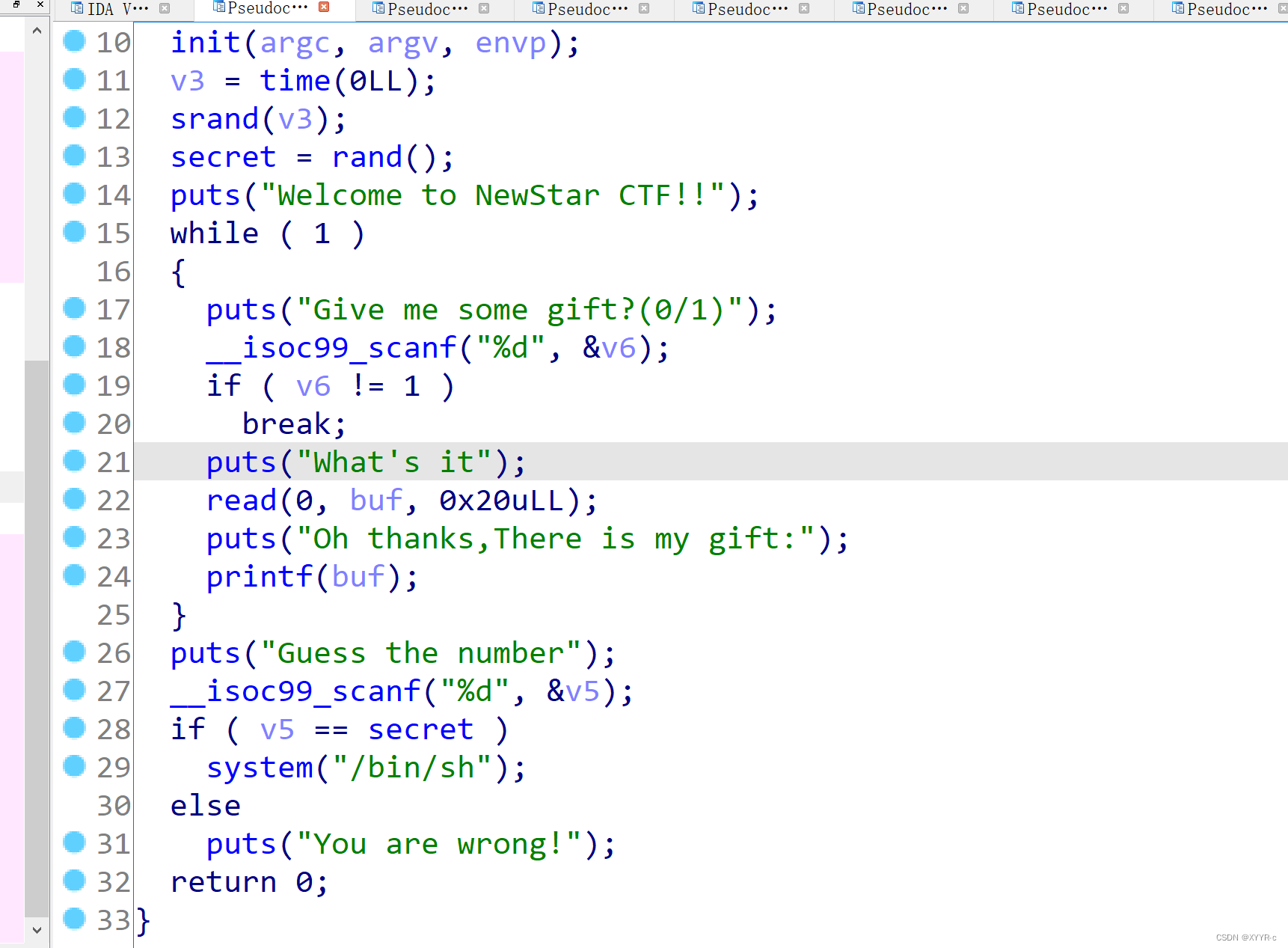The image size is (1288, 948).
Task: Toggle breakpoint dot on line 18
Action: tap(74, 346)
